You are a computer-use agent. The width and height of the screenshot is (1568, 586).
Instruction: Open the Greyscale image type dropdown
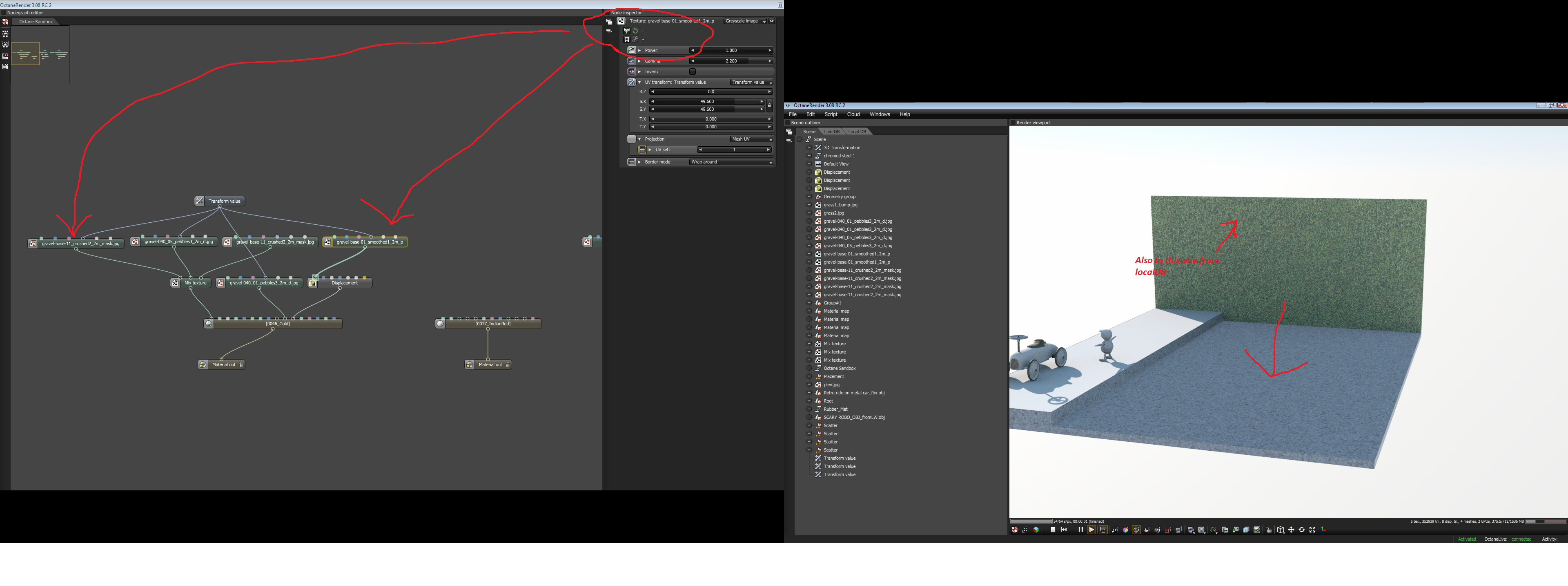(x=745, y=21)
